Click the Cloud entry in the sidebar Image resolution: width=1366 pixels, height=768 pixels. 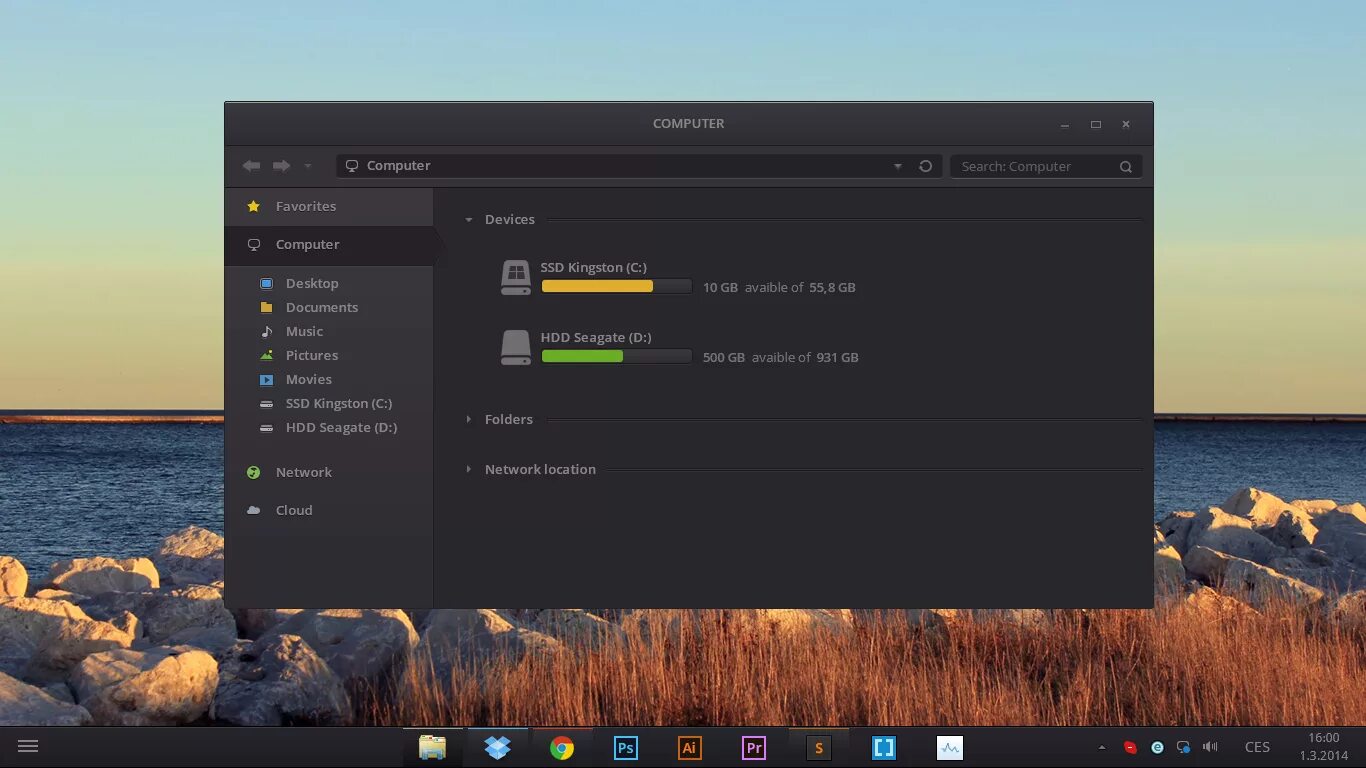coord(294,510)
